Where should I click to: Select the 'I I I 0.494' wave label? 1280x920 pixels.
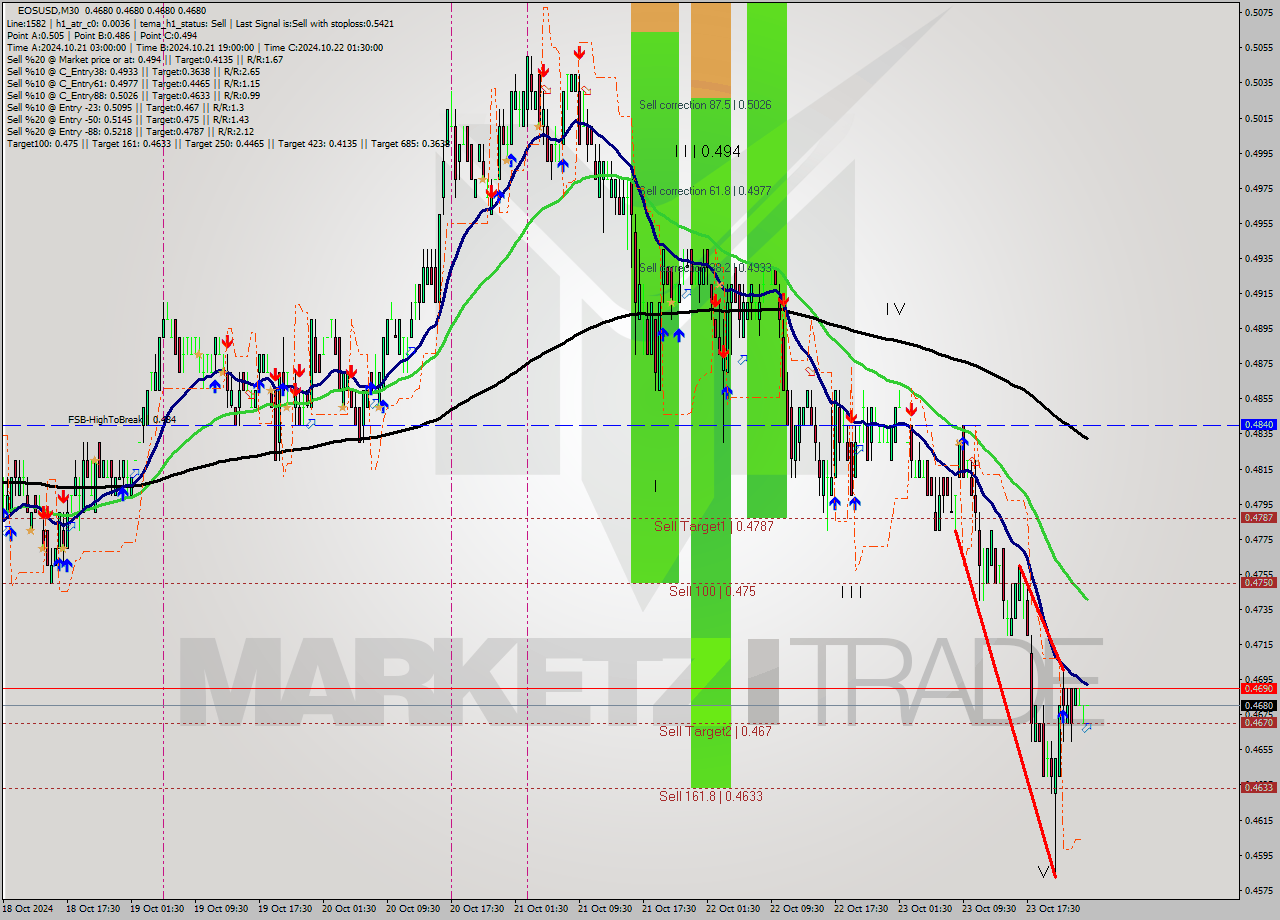707,151
